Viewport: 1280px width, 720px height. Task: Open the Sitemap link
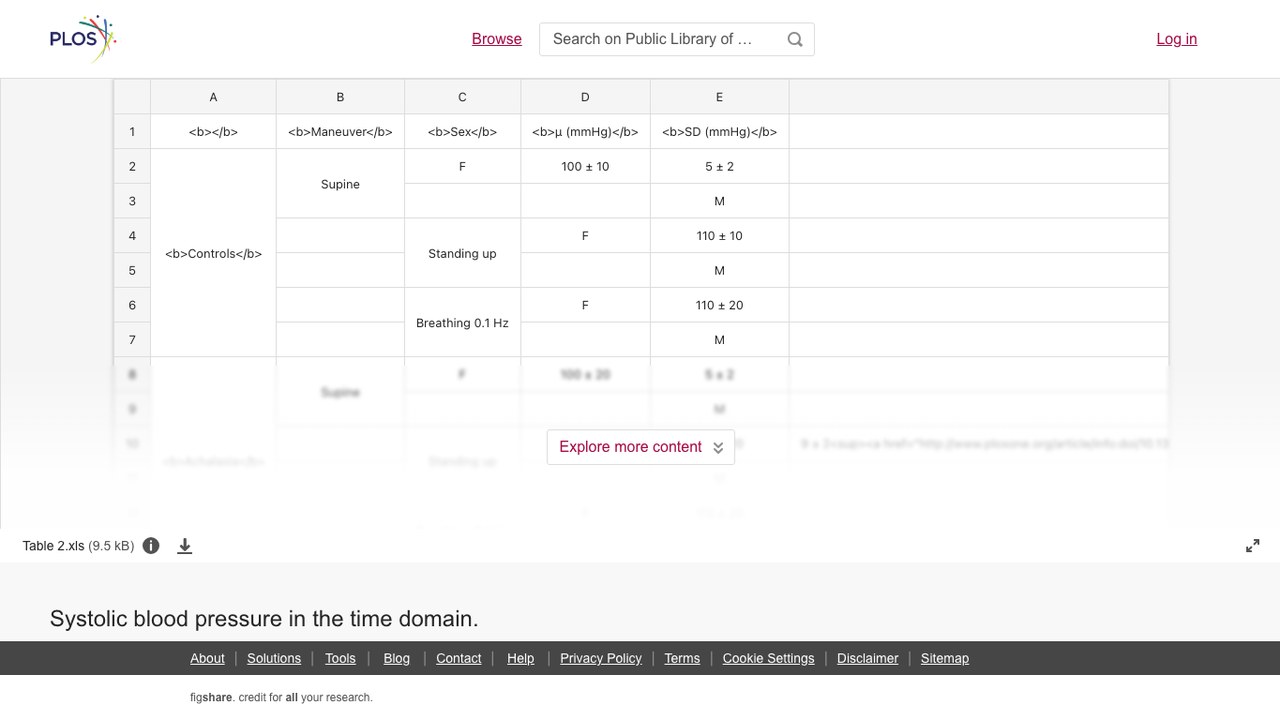pyautogui.click(x=945, y=658)
